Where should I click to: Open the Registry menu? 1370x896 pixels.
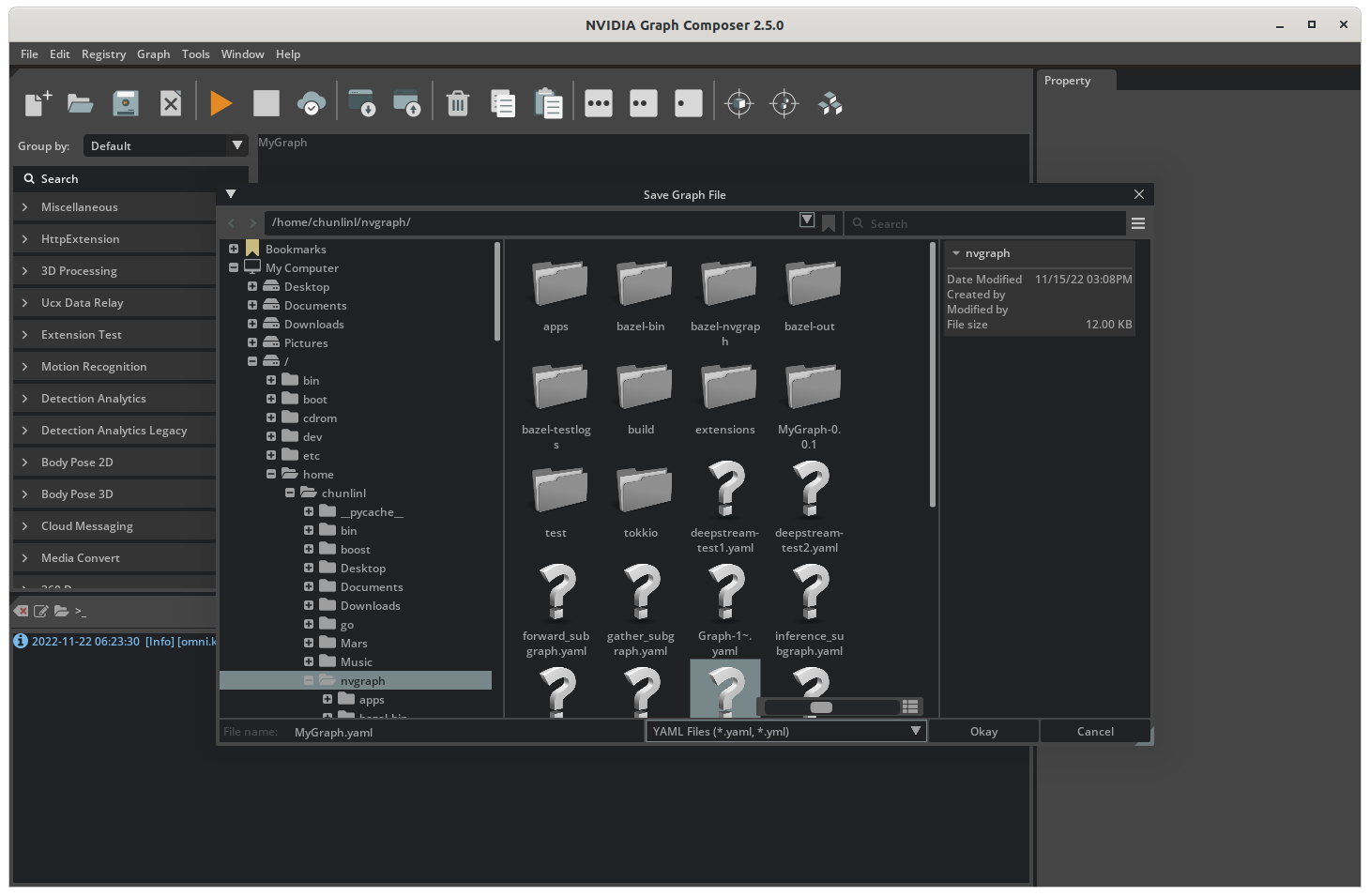pos(103,54)
